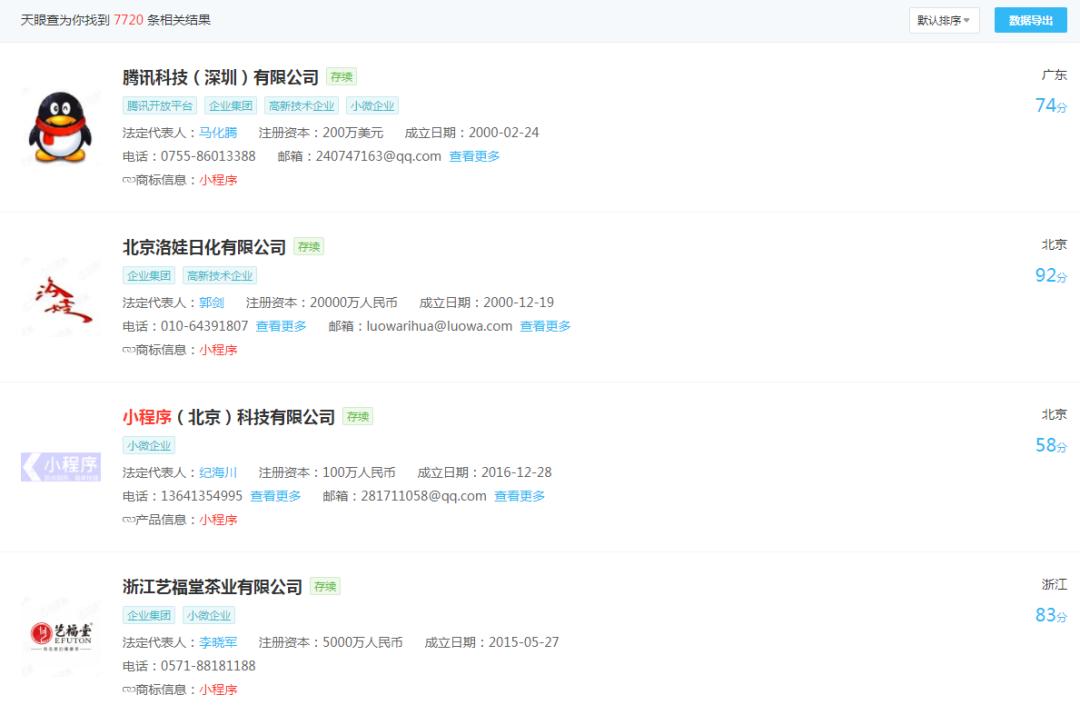Screen dimensions: 1080x705
Task: Click 高新技术企业 tag under 腾讯科技
Action: point(301,105)
